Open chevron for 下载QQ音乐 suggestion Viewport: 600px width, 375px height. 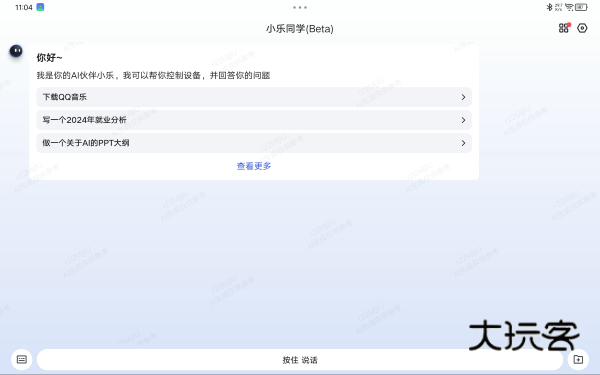click(463, 97)
